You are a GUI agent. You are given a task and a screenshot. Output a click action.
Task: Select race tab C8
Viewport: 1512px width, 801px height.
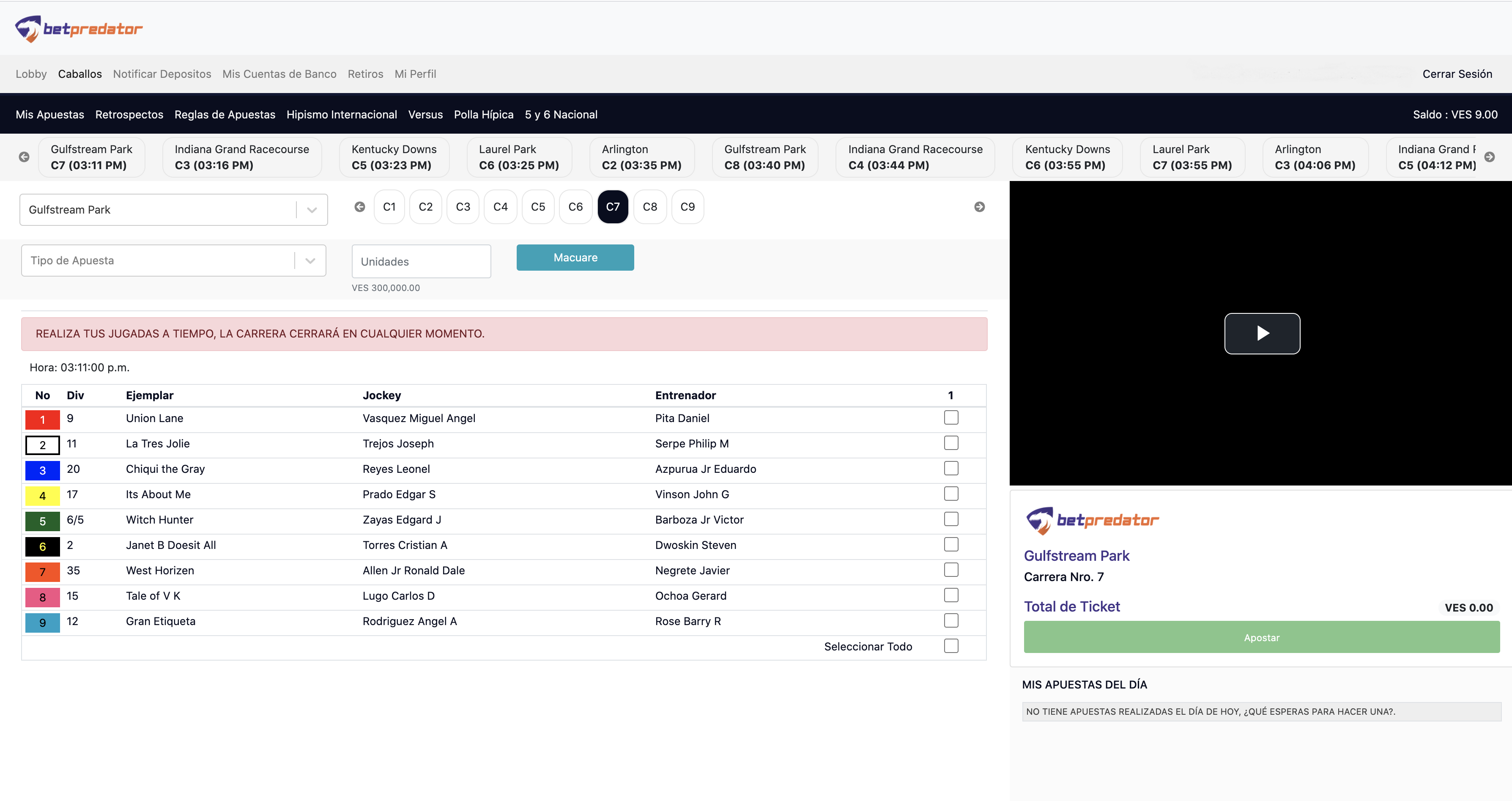(650, 207)
